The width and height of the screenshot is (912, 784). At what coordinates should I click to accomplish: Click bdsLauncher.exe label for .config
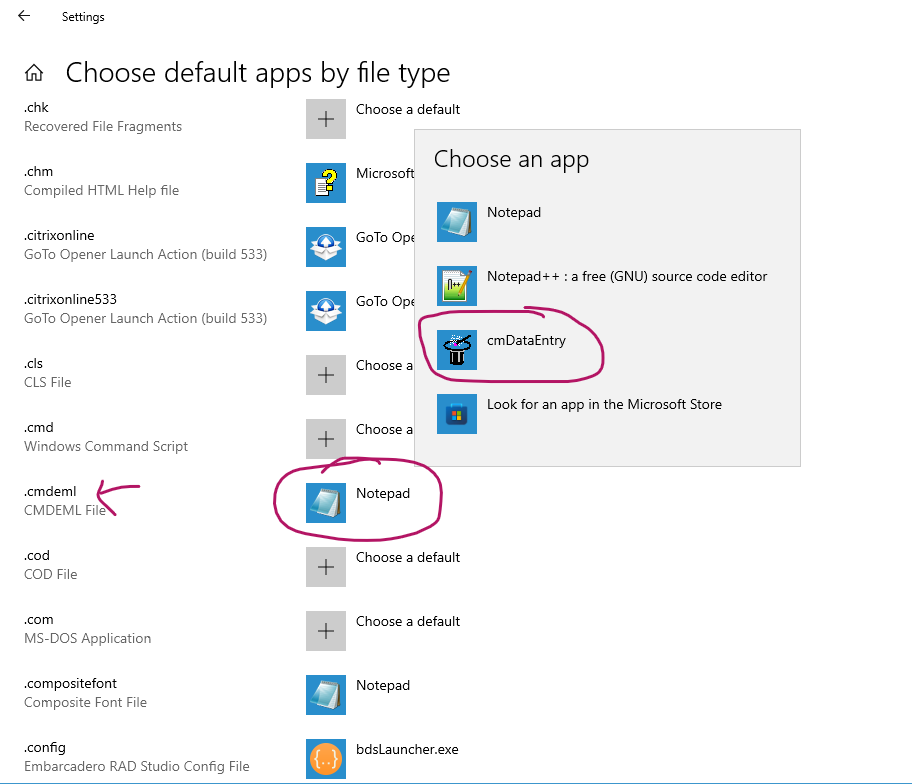click(x=407, y=749)
